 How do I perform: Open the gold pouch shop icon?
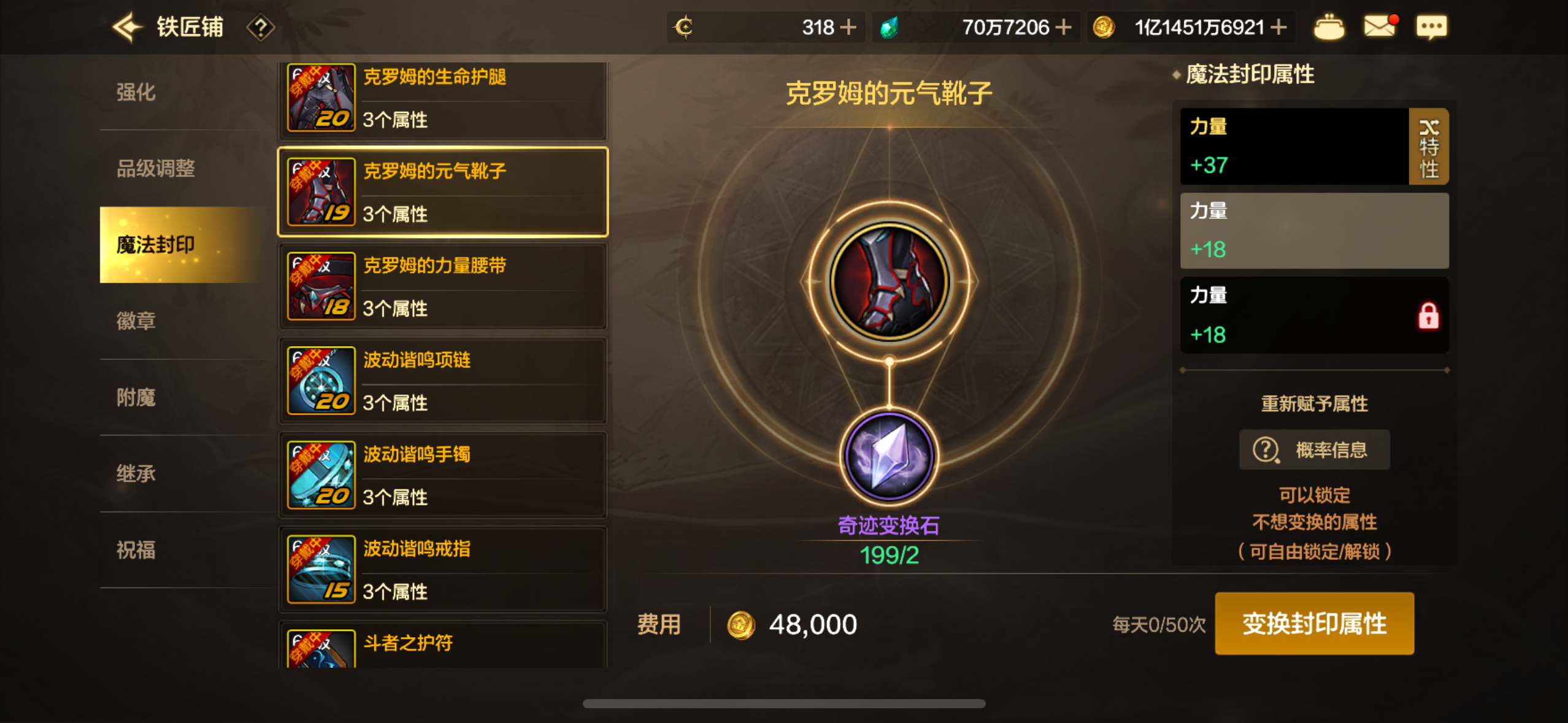(1329, 27)
